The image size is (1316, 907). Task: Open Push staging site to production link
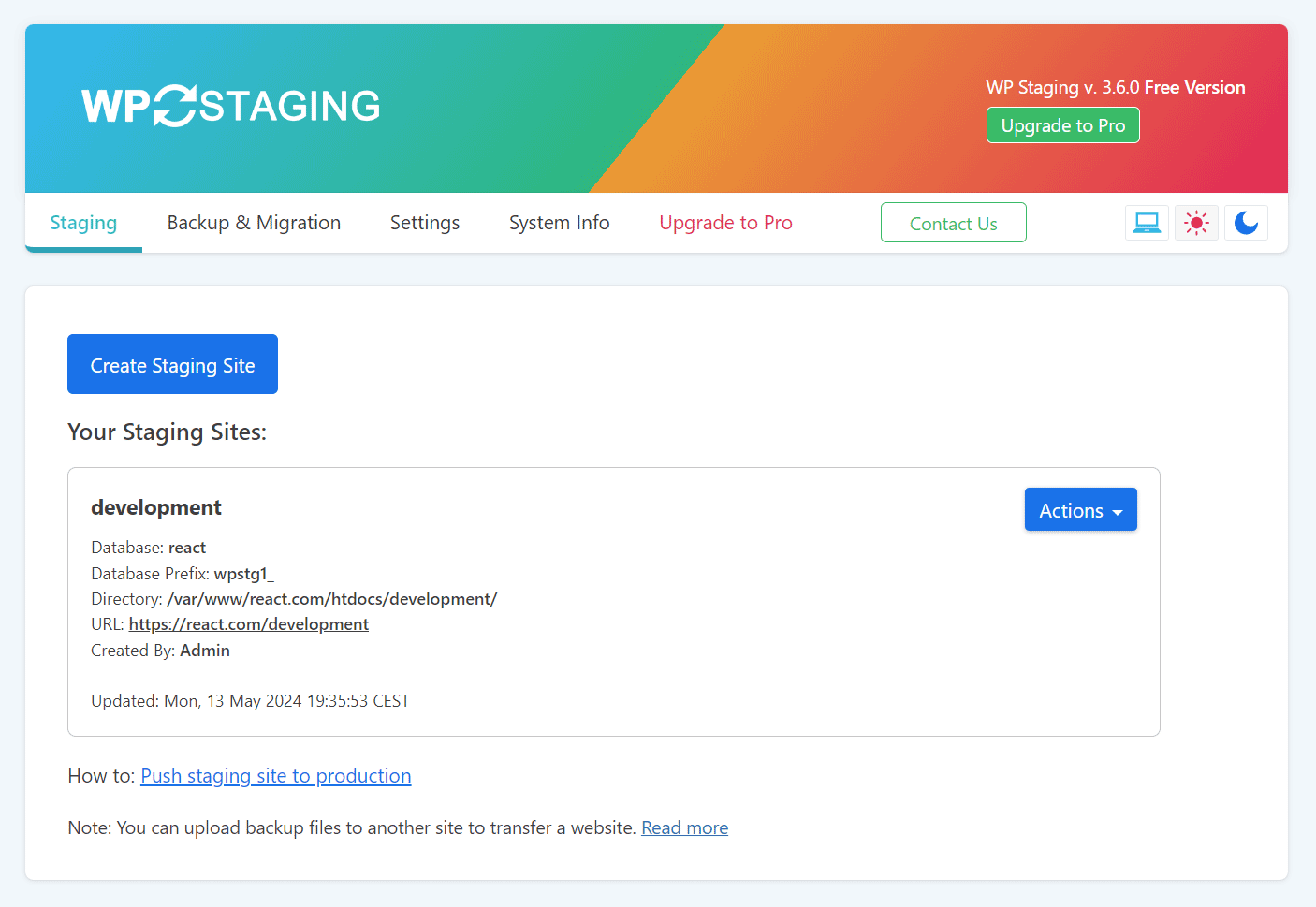coord(276,776)
